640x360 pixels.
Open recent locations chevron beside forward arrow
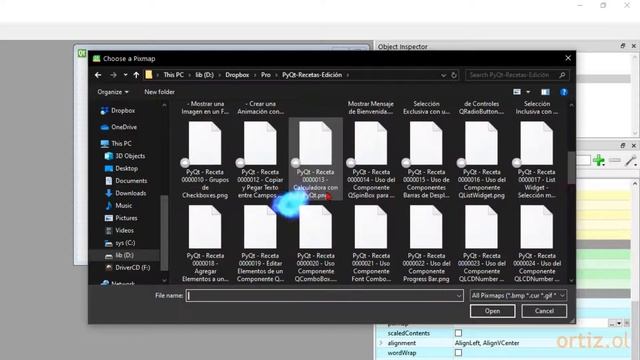[125, 75]
